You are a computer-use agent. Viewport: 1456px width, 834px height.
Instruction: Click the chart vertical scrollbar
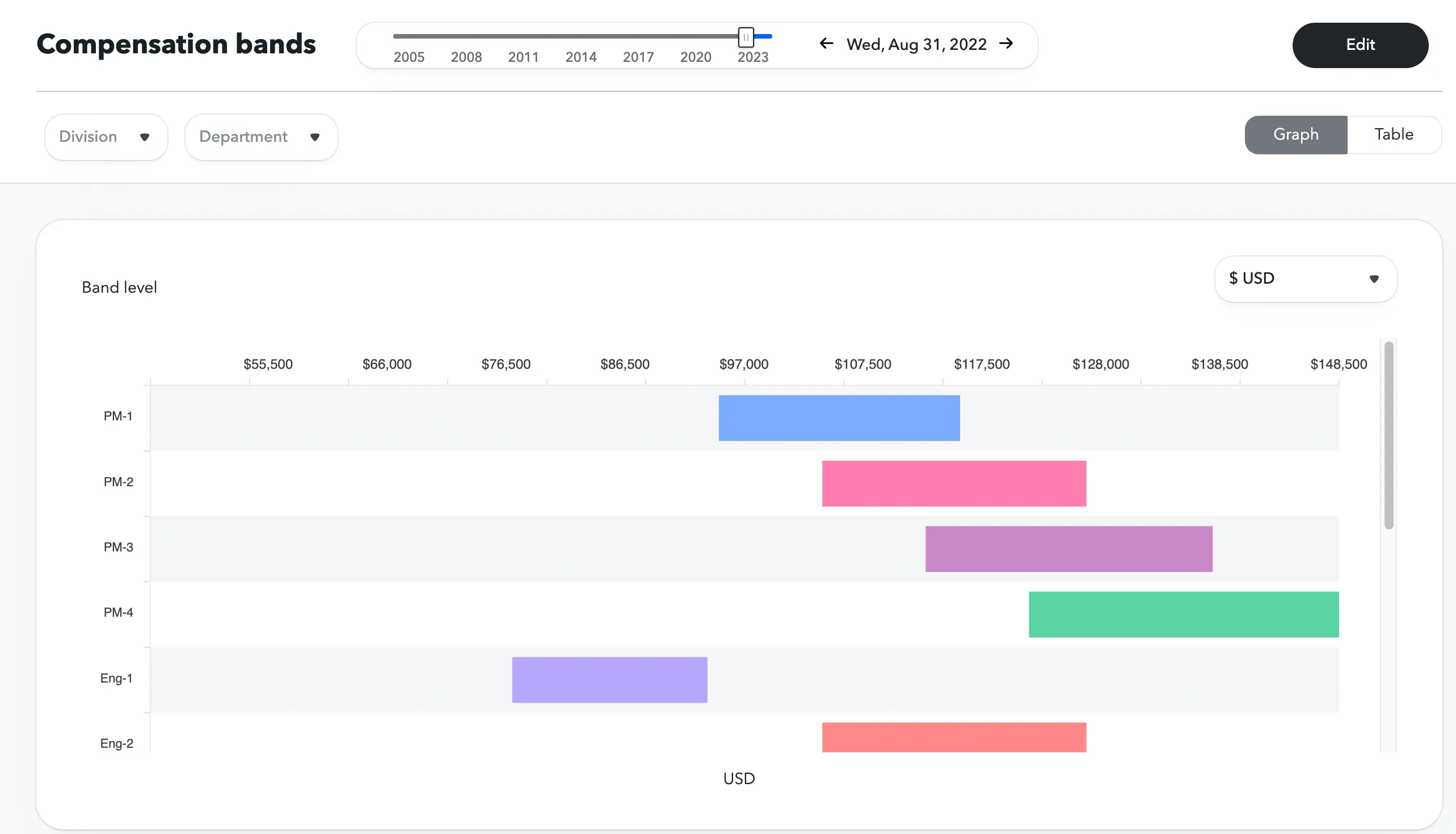[1388, 435]
